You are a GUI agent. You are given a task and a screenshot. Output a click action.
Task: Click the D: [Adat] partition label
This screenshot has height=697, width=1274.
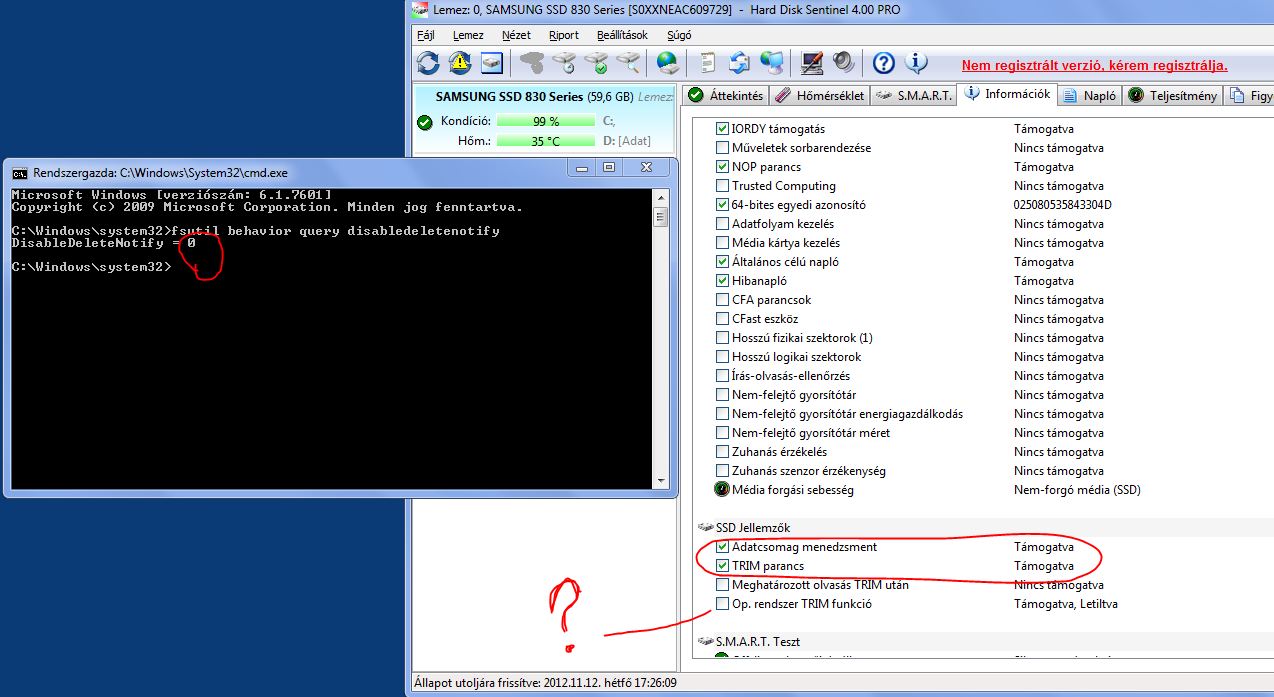[626, 141]
